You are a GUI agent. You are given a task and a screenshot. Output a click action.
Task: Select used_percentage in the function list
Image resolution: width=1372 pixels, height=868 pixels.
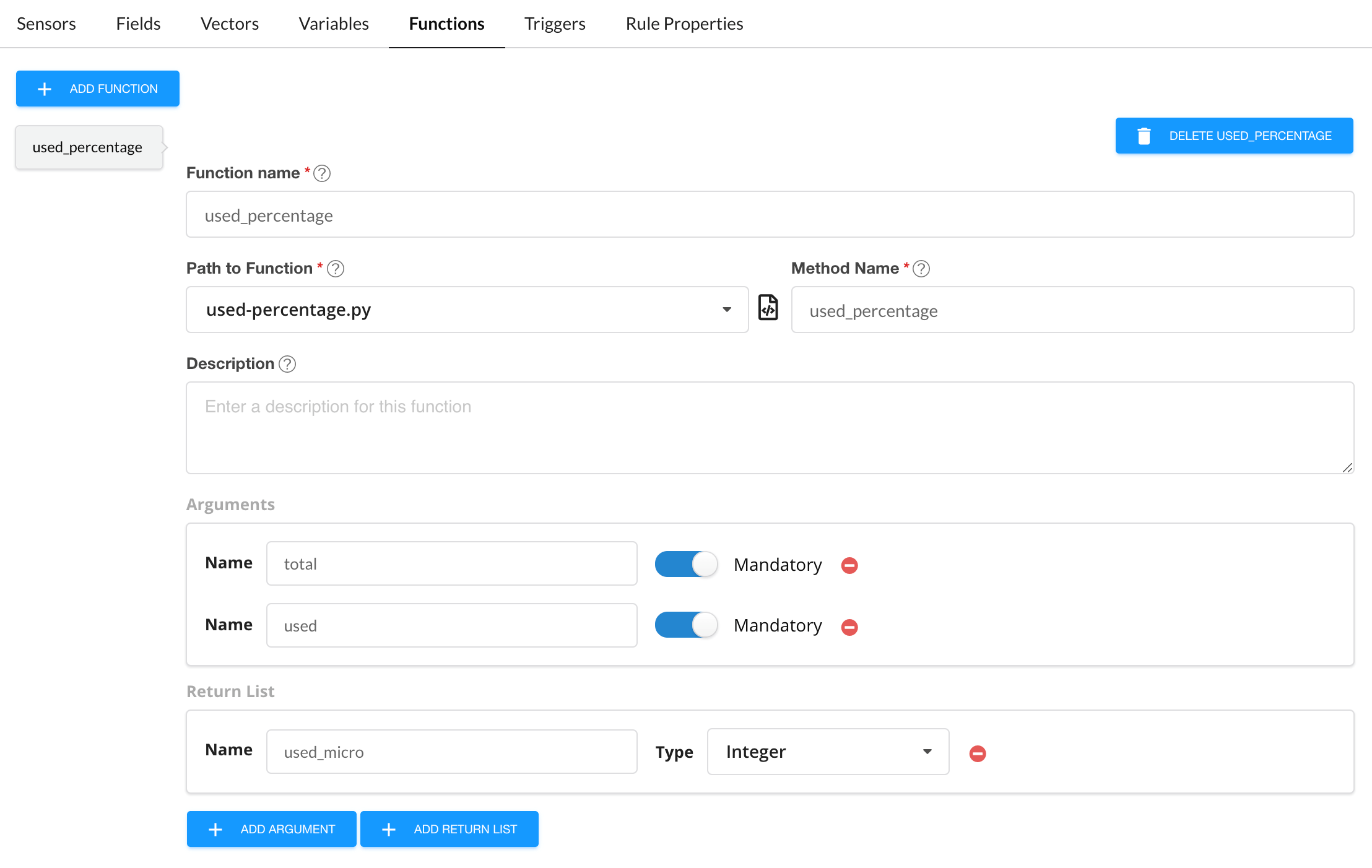pos(89,147)
